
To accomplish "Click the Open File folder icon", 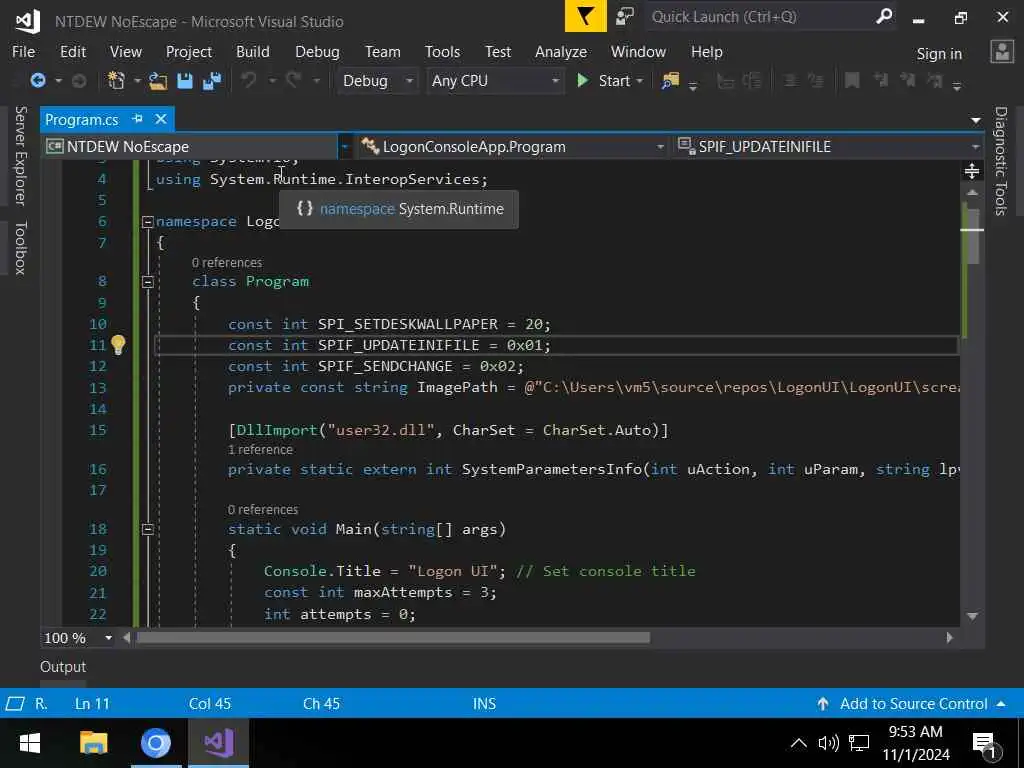I will coord(157,80).
